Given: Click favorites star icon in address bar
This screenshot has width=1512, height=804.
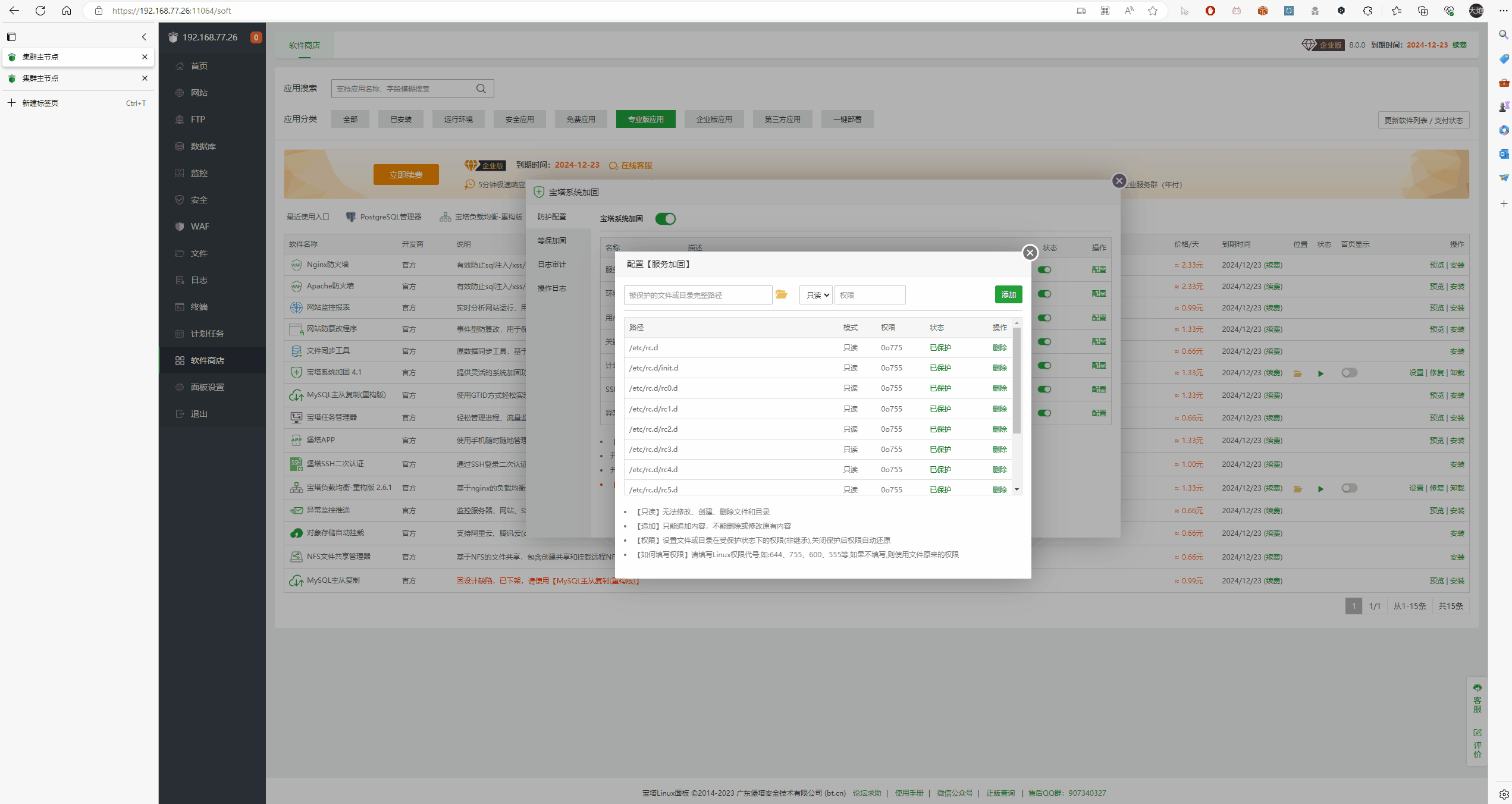Looking at the screenshot, I should pyautogui.click(x=1153, y=11).
